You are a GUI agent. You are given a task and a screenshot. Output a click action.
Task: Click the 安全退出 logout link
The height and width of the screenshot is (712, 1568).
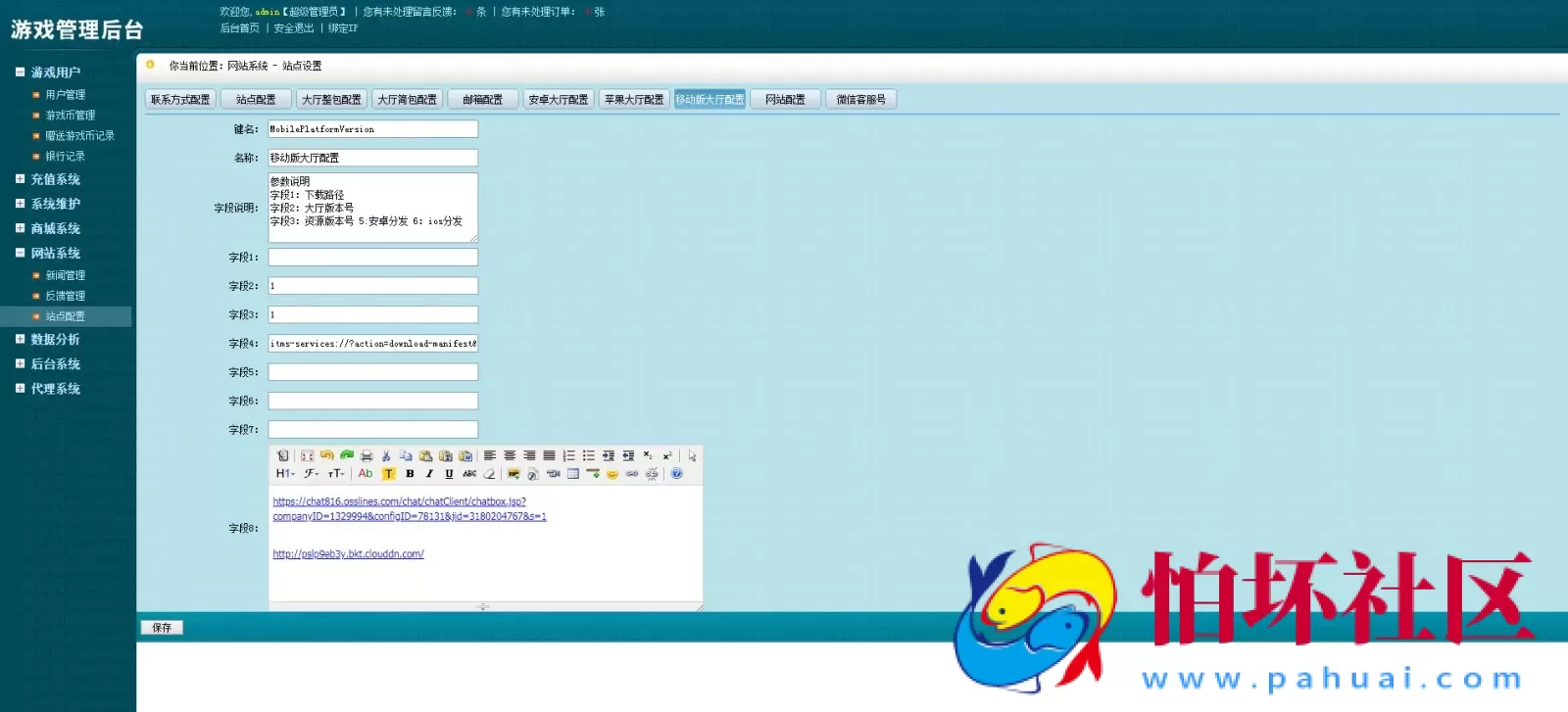click(x=294, y=28)
